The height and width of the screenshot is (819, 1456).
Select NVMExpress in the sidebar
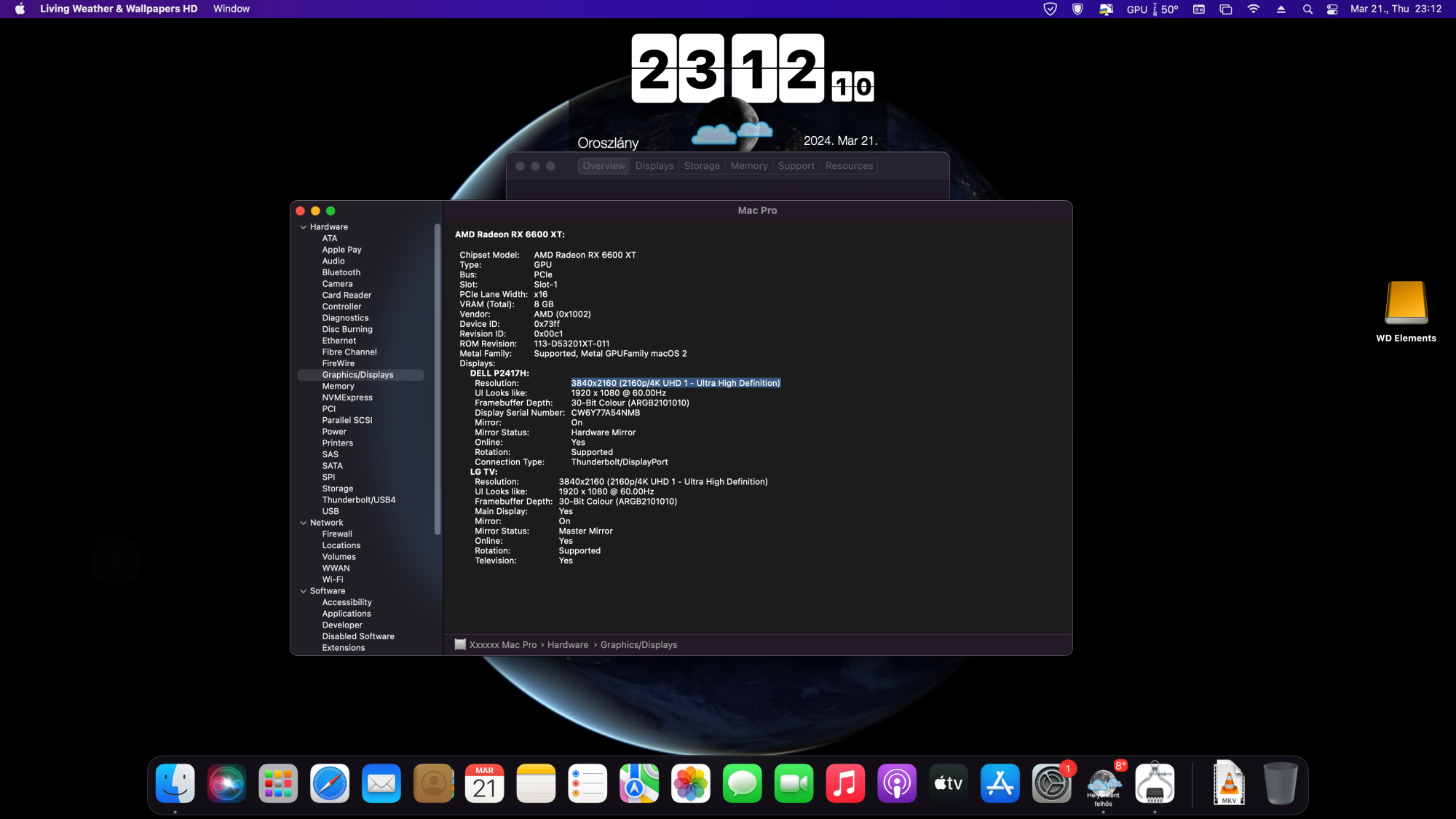click(347, 397)
